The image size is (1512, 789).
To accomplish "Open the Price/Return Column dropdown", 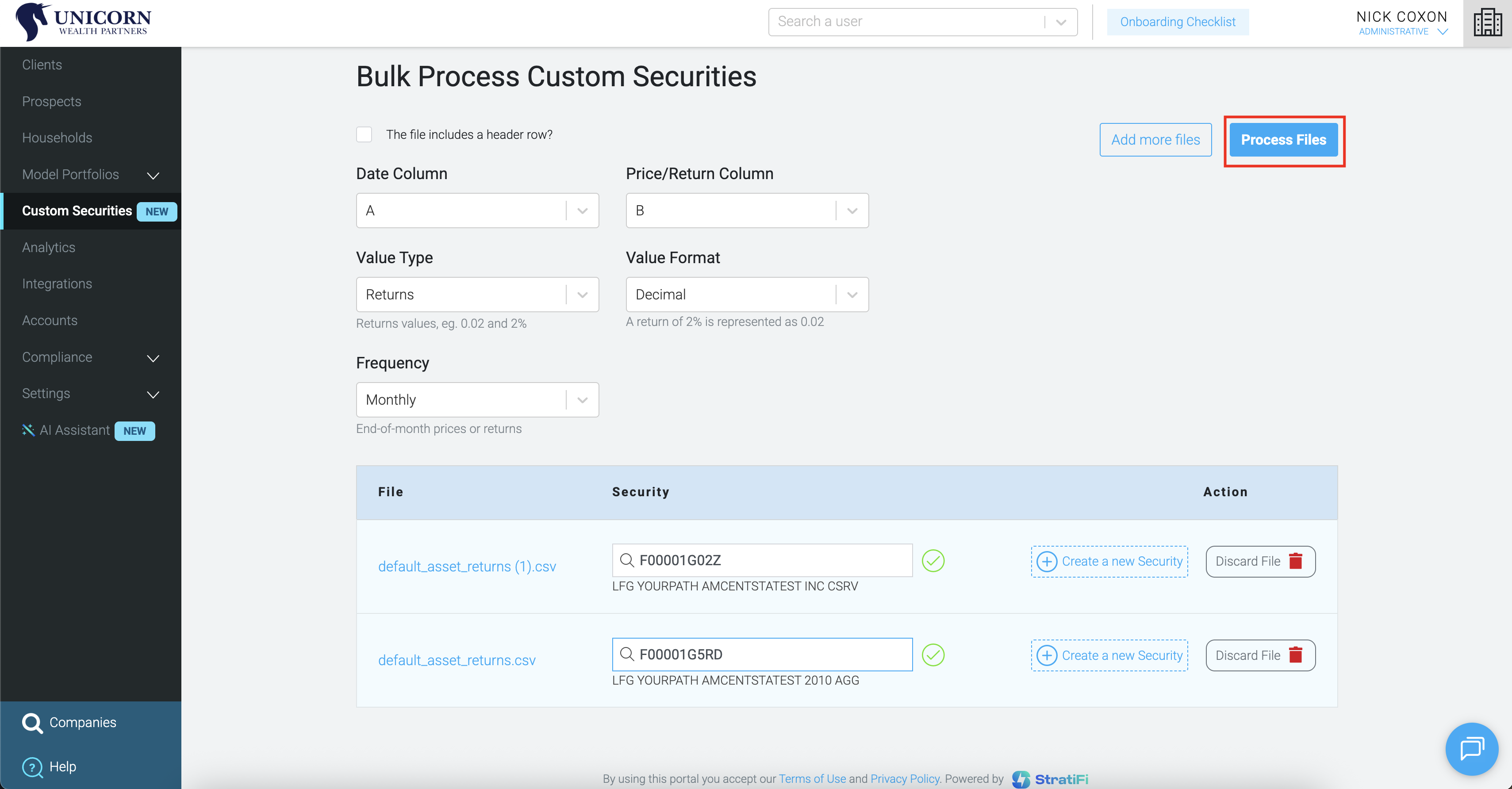I will (x=747, y=211).
